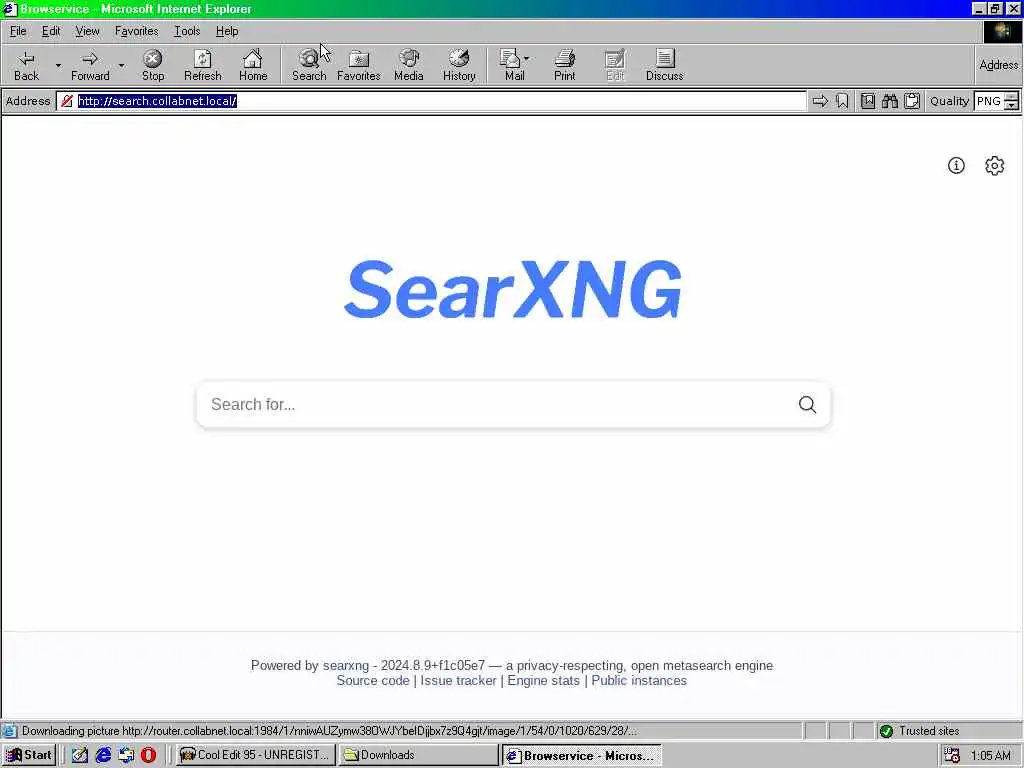Screen dimensions: 1024x768
Task: Click the task scheduler tray icon
Action: pyautogui.click(x=952, y=756)
